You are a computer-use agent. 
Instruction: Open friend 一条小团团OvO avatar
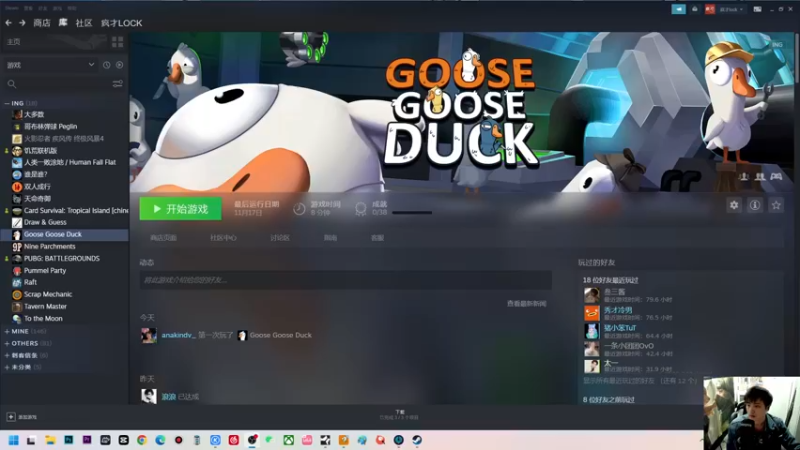pos(592,349)
